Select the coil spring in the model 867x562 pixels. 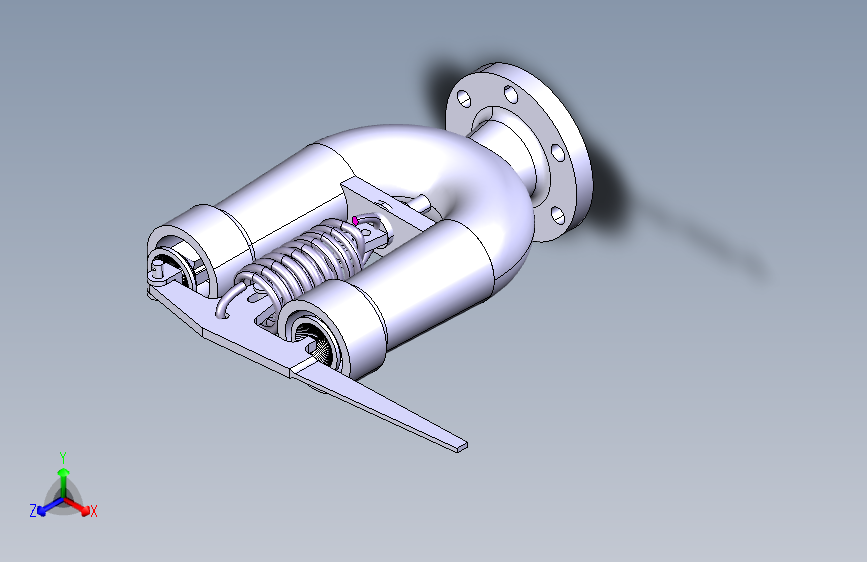[x=307, y=263]
